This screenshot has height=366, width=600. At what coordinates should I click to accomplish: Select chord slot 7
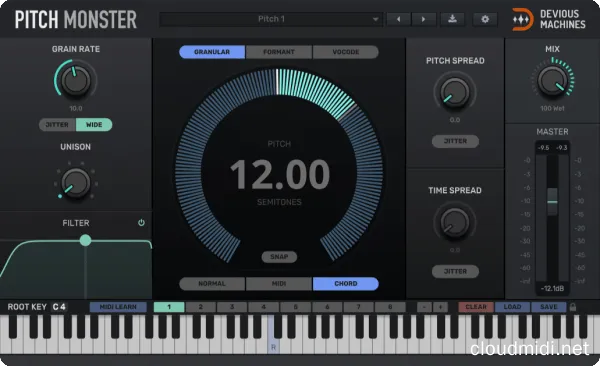coord(359,307)
